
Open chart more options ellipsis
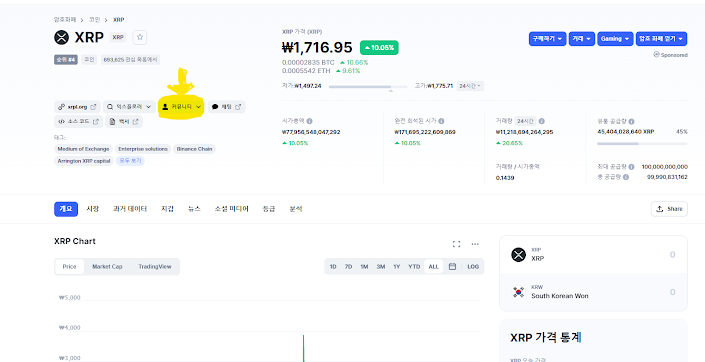pos(475,244)
